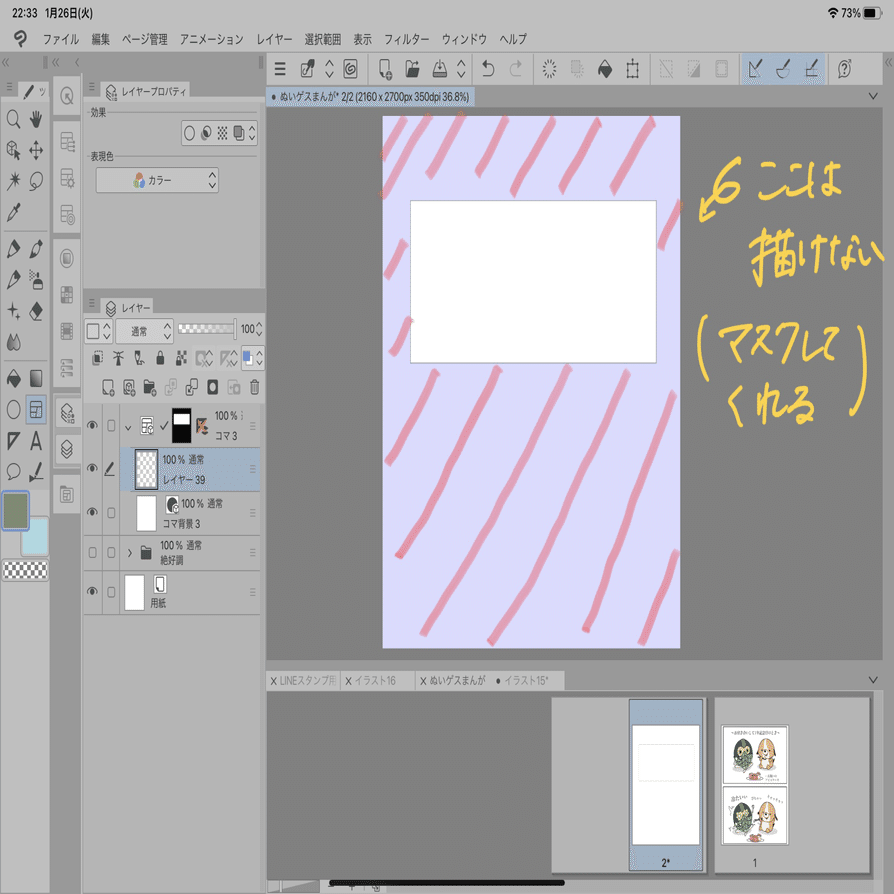Delete the current layer with the trash icon

pyautogui.click(x=253, y=386)
